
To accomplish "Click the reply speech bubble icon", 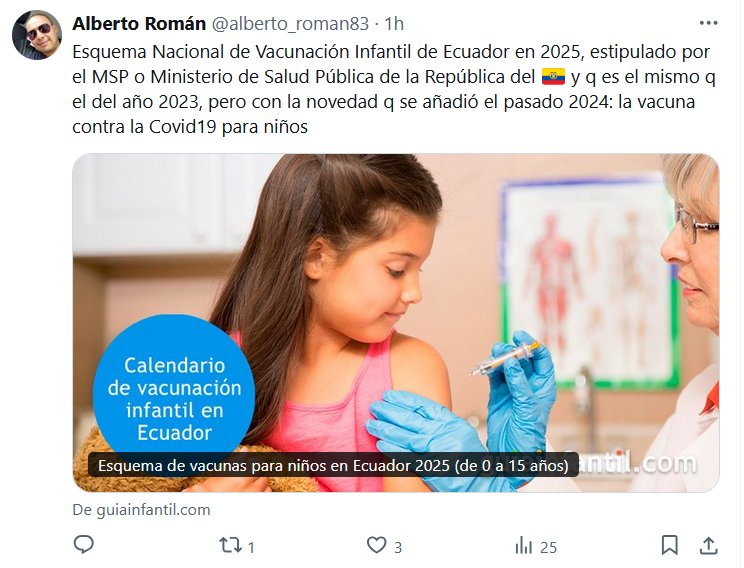I will [84, 545].
